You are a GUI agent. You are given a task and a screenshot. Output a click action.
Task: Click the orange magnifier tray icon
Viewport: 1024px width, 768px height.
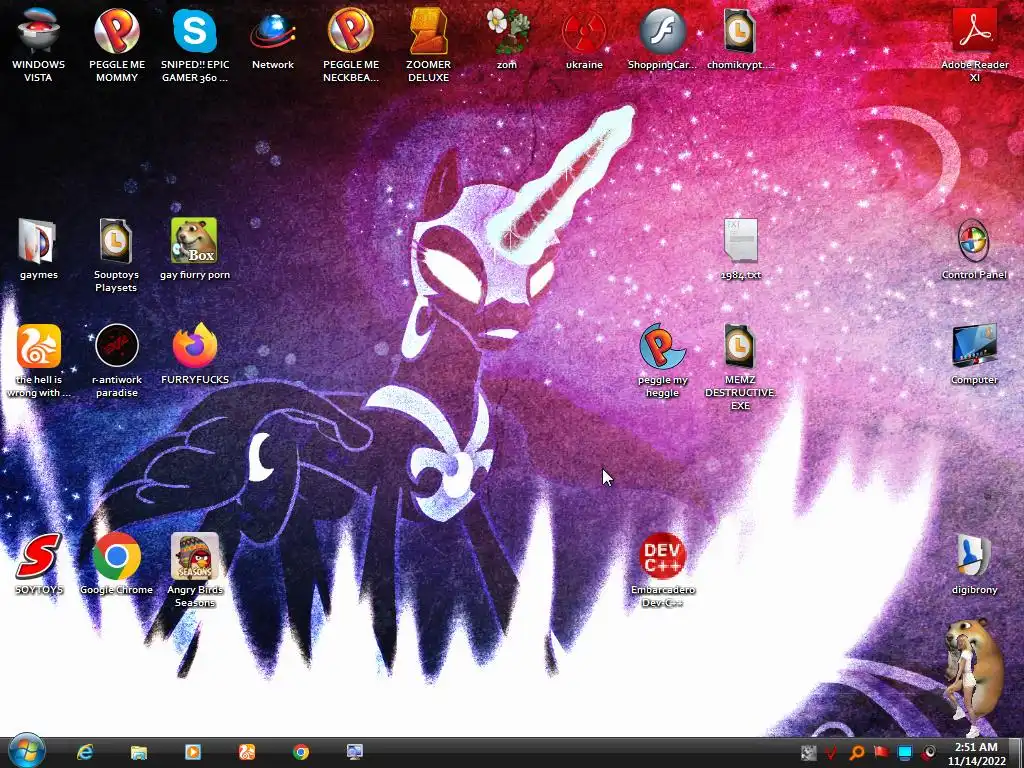pyautogui.click(x=857, y=753)
